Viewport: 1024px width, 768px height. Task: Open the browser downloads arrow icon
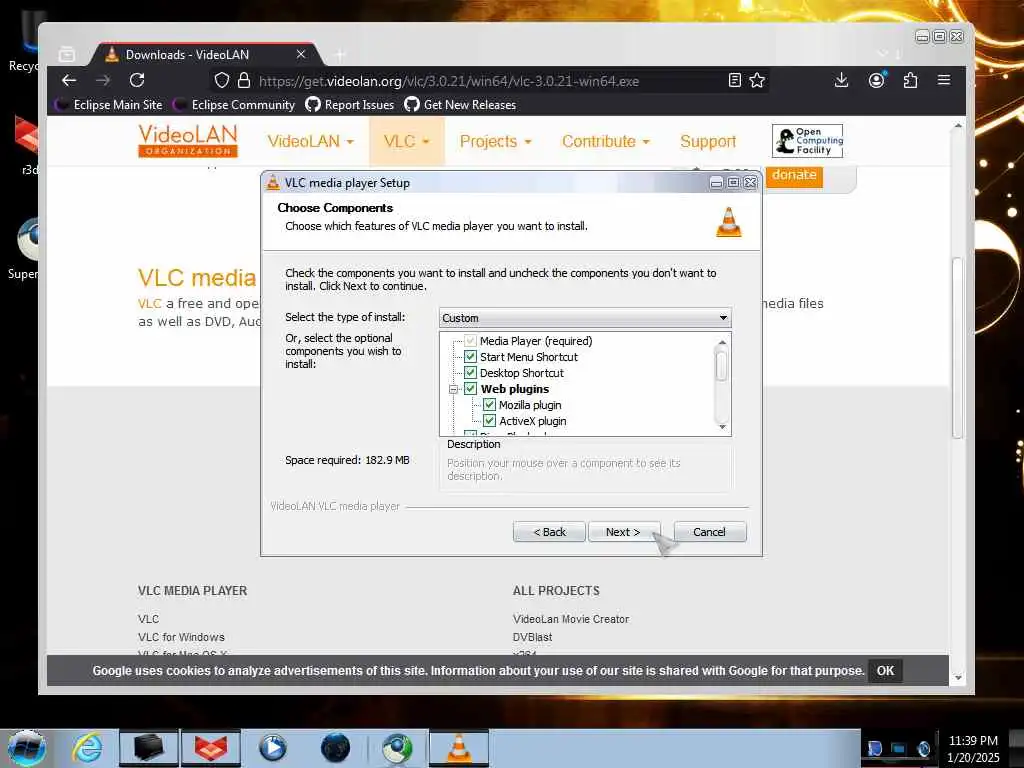841,80
